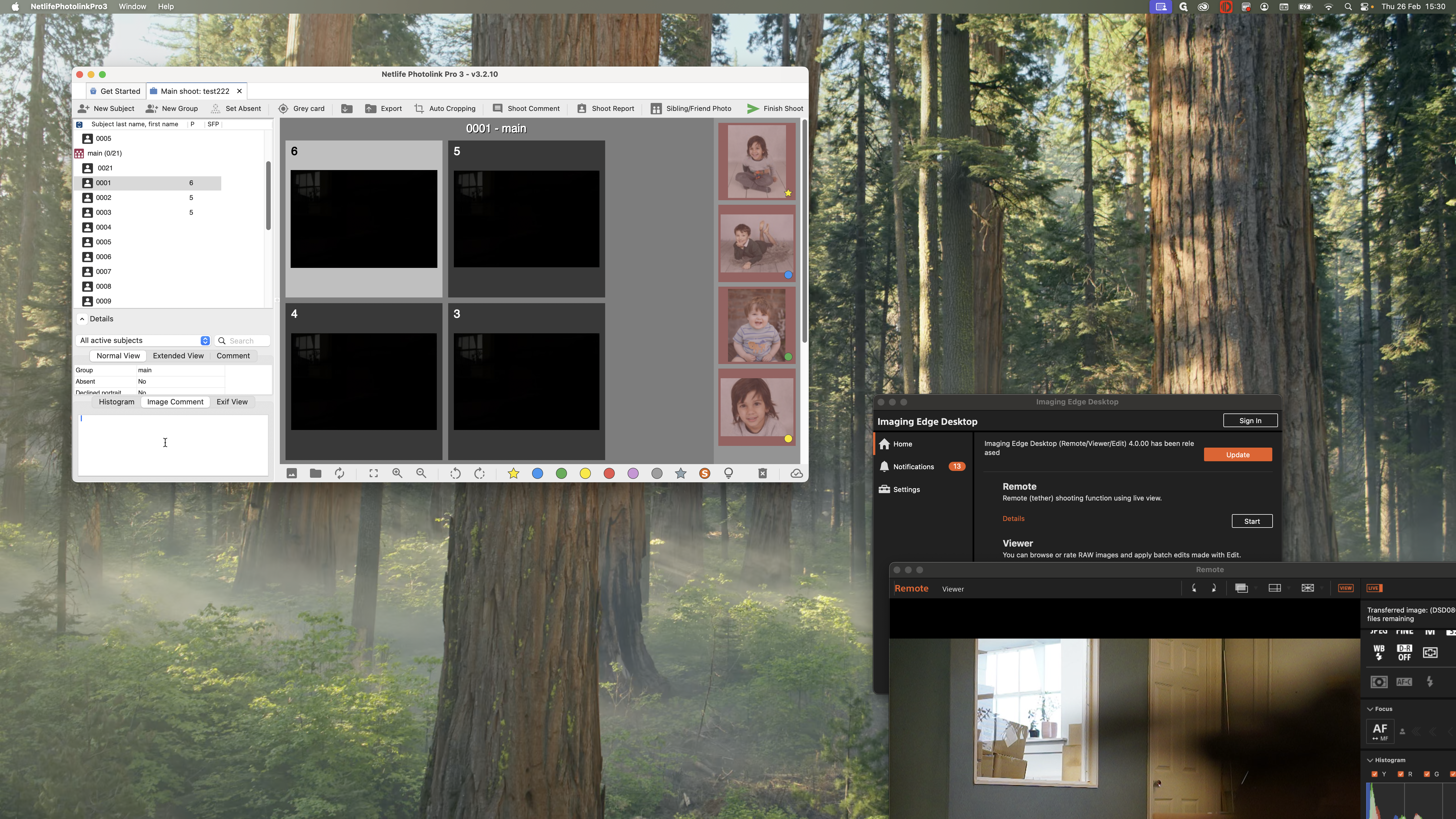Image resolution: width=1456 pixels, height=819 pixels.
Task: Open the Window menu in menu bar
Action: click(x=132, y=7)
